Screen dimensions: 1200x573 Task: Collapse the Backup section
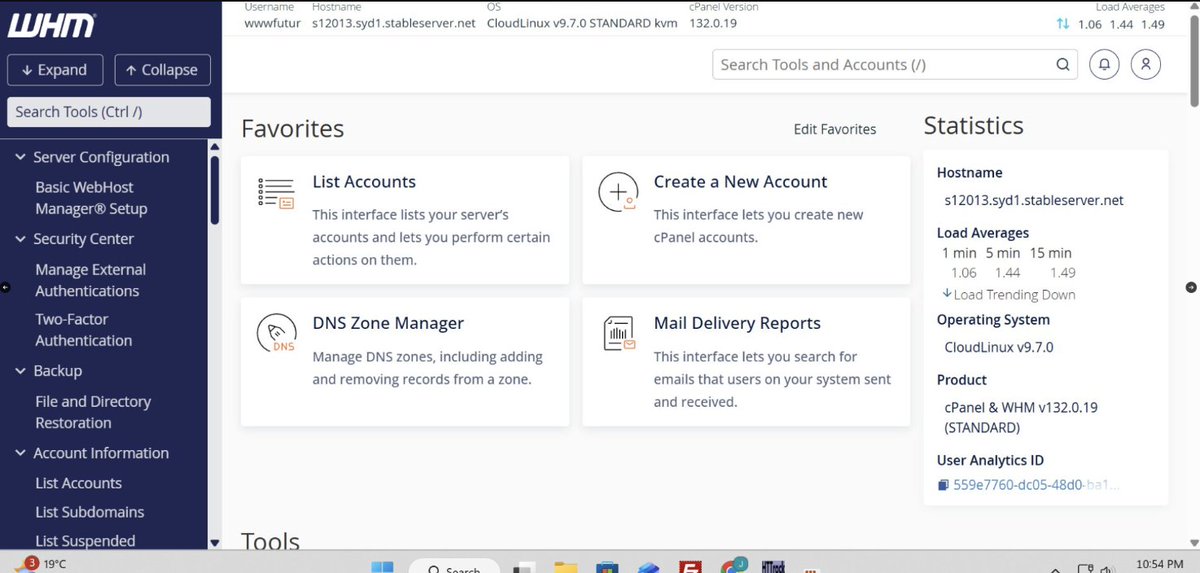(x=22, y=371)
